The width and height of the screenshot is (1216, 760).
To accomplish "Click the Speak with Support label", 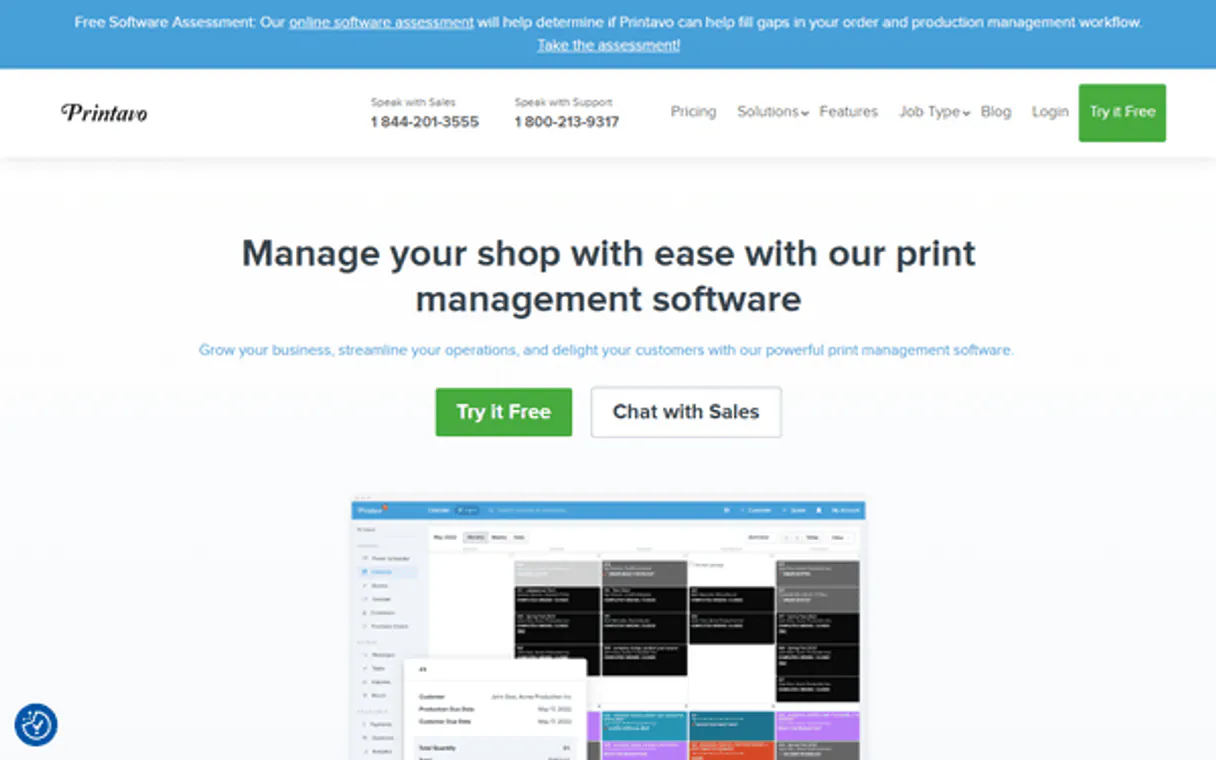I will click(563, 102).
